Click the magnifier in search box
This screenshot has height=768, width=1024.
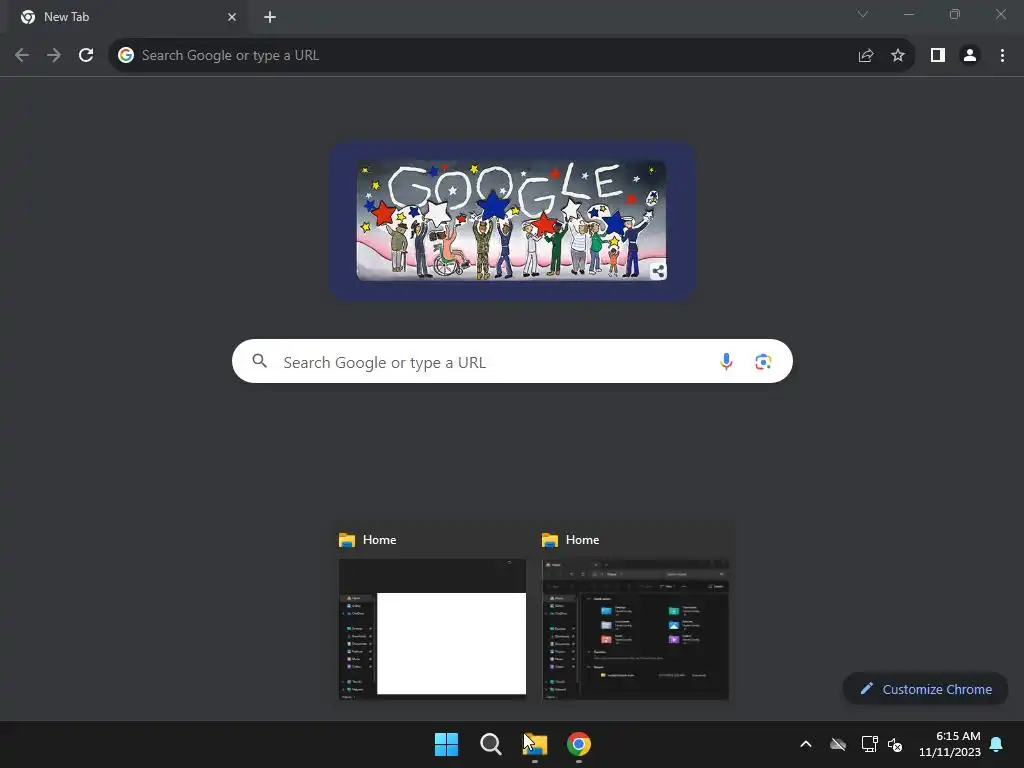tap(259, 361)
